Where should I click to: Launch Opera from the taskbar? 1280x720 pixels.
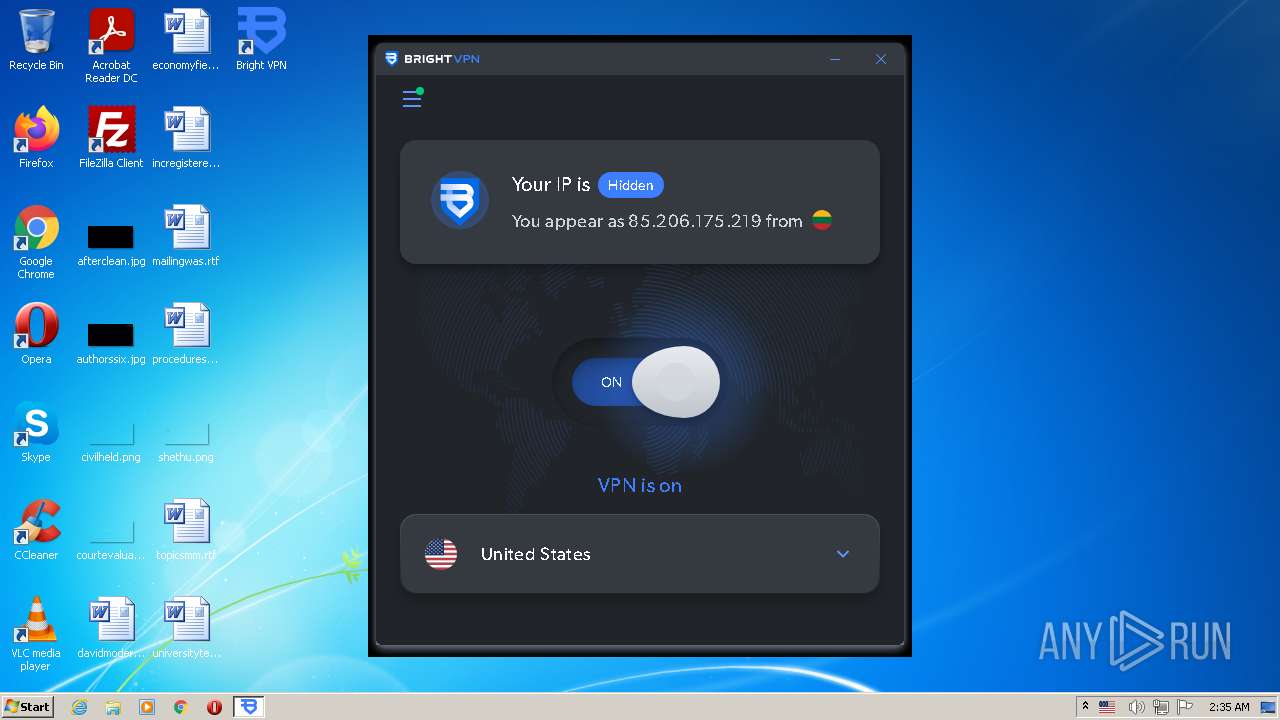coord(214,707)
